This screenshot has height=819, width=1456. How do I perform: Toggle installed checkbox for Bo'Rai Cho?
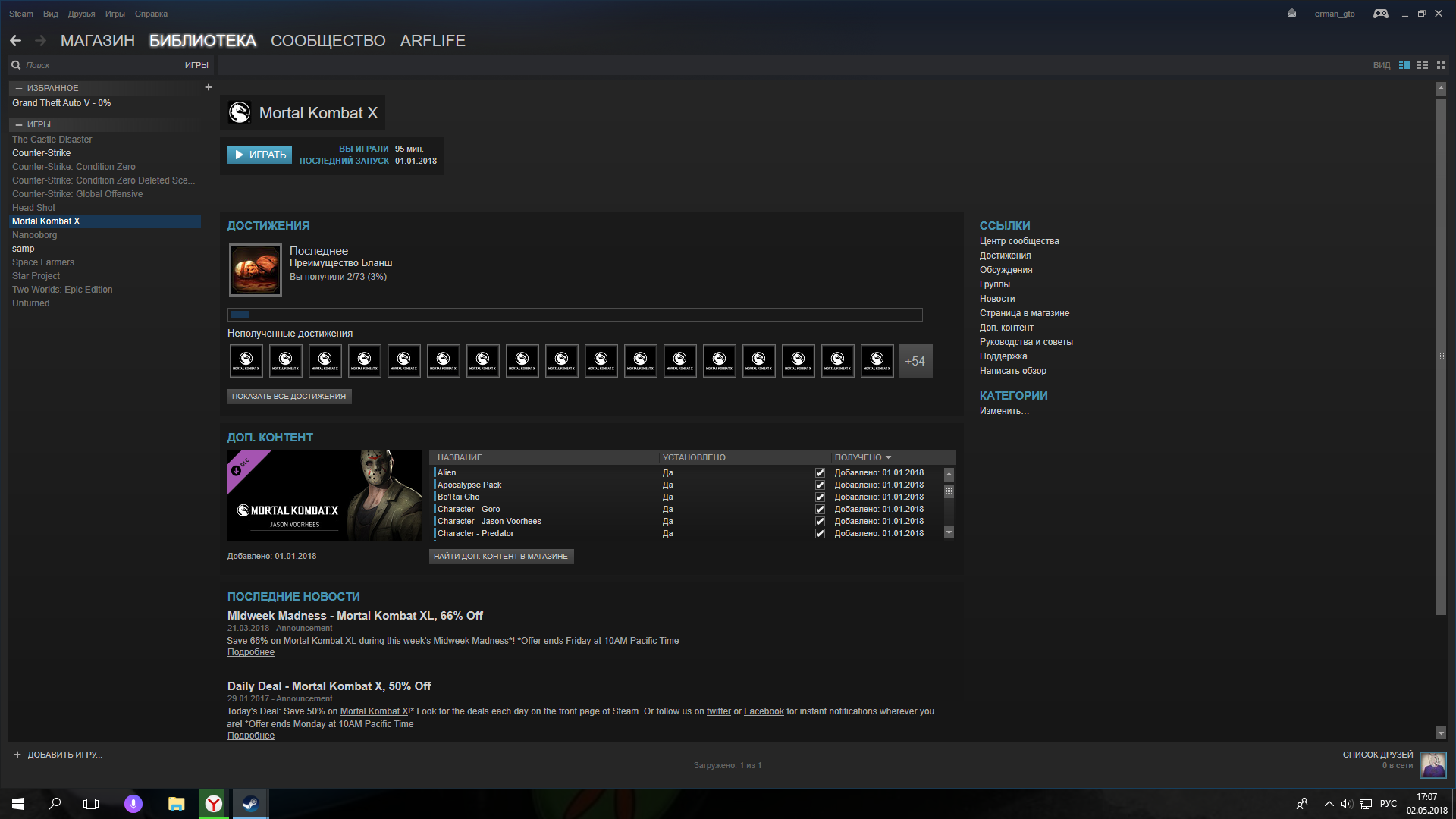[820, 497]
